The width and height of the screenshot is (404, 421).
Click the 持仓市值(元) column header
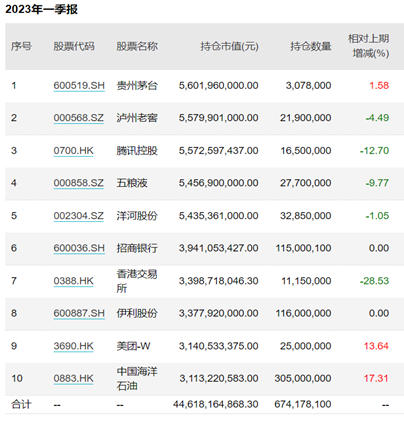tap(229, 46)
